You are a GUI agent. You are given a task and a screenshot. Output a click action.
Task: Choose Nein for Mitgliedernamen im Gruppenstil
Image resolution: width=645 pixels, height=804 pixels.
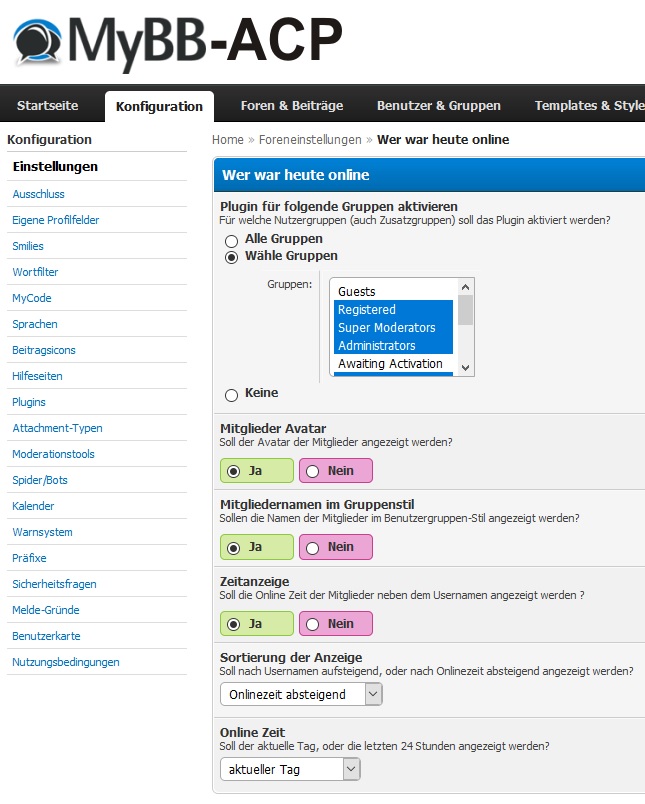tap(313, 548)
